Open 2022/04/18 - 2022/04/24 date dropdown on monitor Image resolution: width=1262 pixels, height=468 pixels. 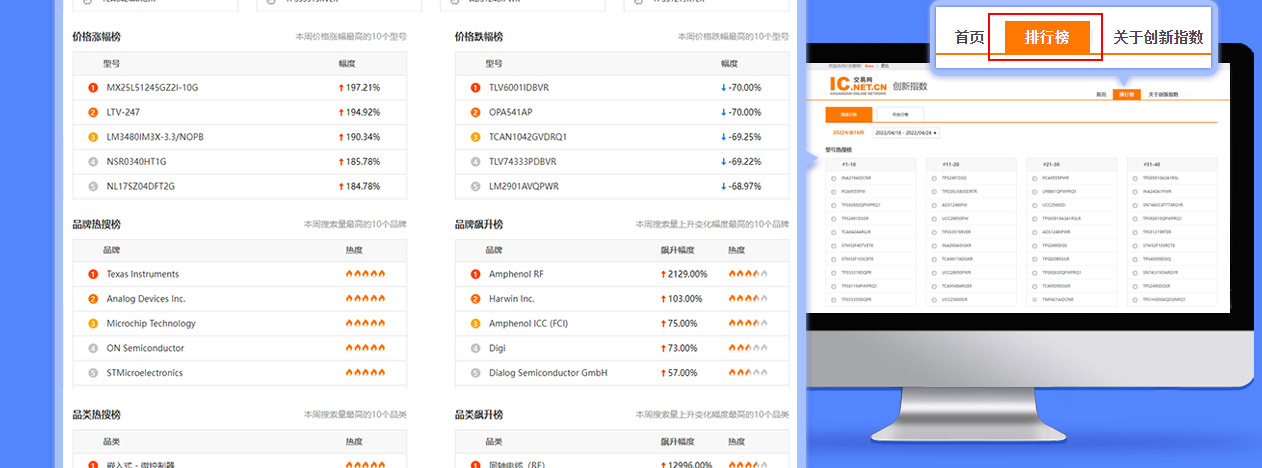[x=906, y=132]
